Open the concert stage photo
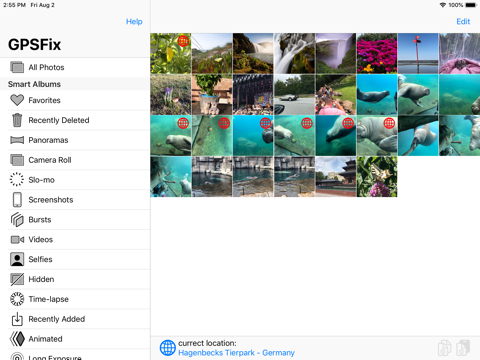The image size is (480, 360). (253, 95)
